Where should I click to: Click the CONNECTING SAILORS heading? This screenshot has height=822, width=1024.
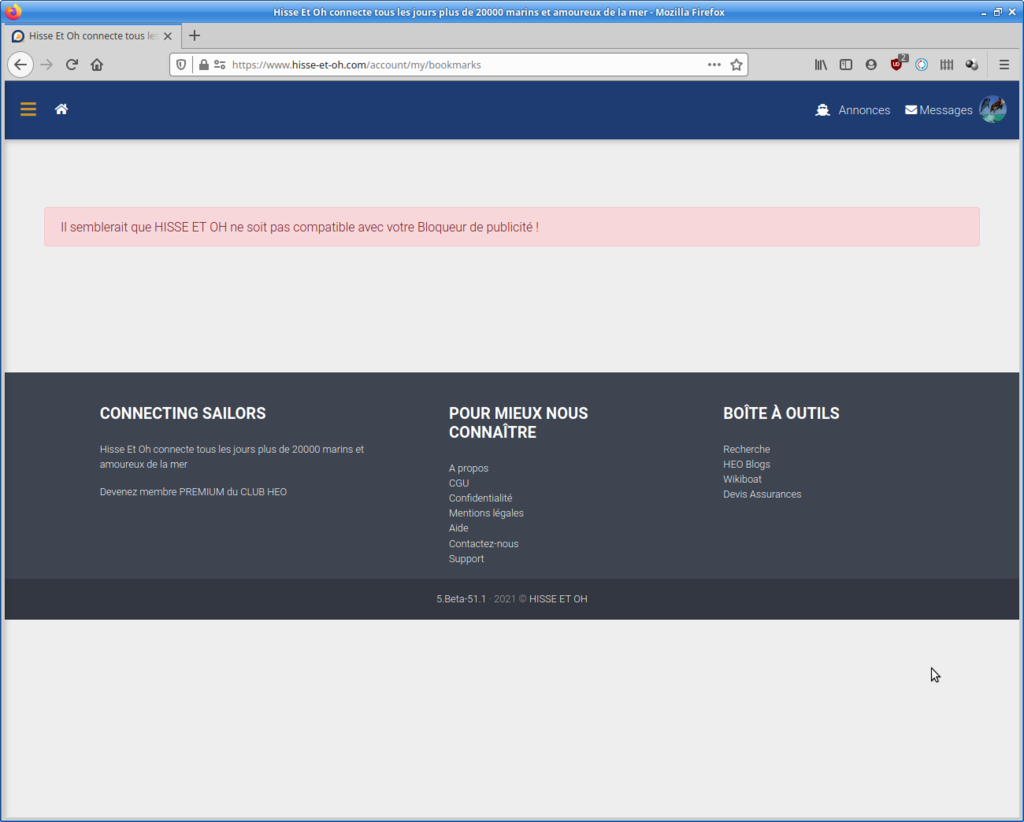[x=183, y=413]
